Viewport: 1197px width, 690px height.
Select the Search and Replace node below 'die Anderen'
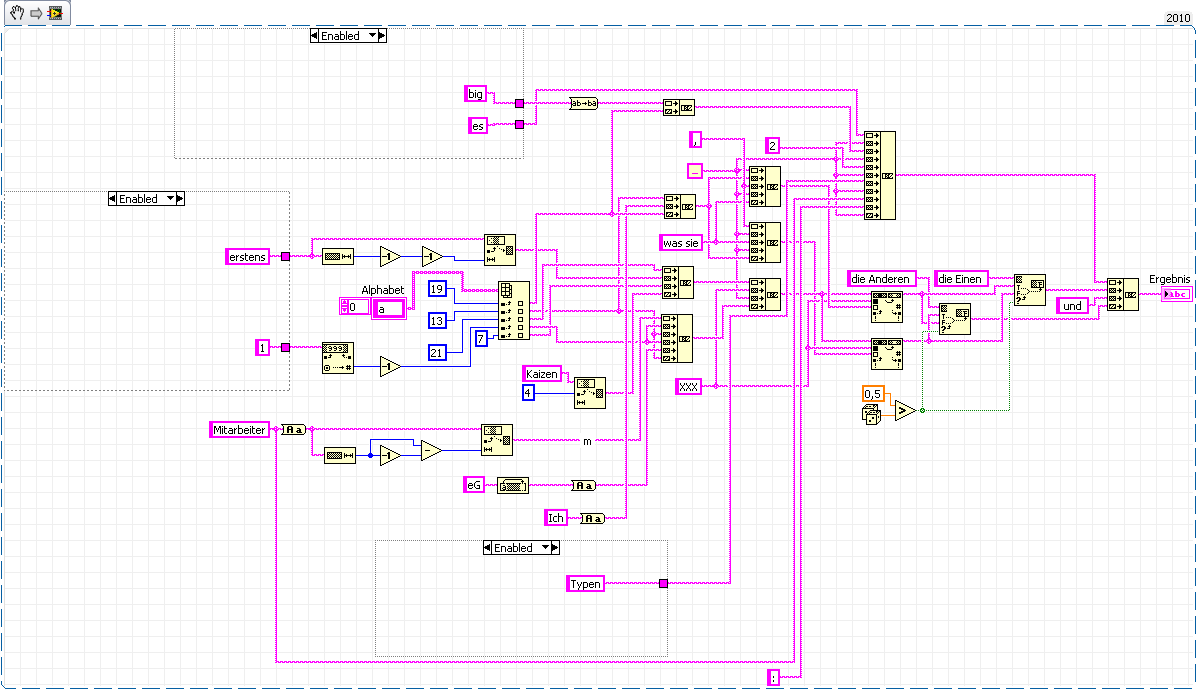(x=886, y=308)
